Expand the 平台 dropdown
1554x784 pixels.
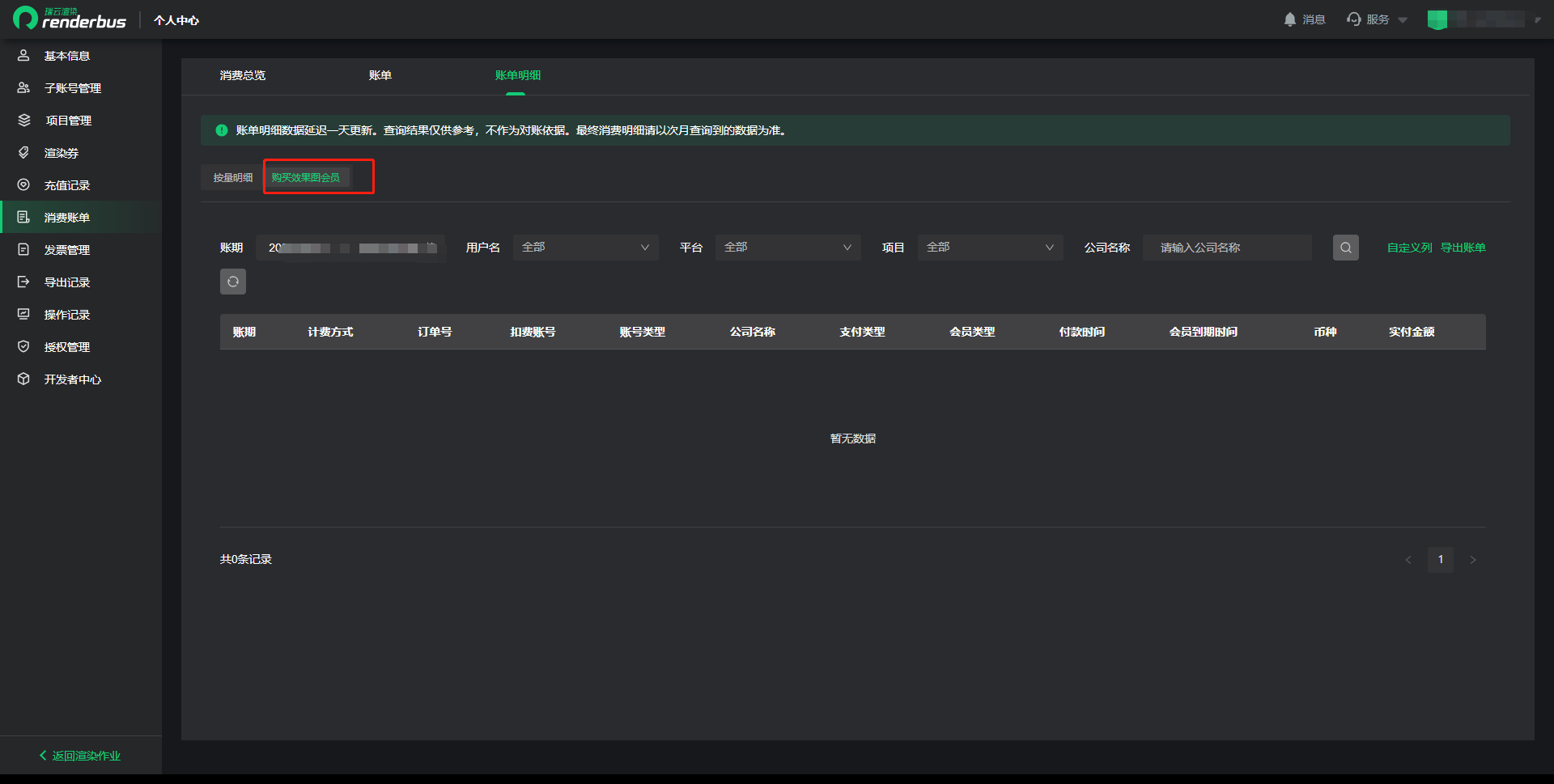[x=788, y=248]
